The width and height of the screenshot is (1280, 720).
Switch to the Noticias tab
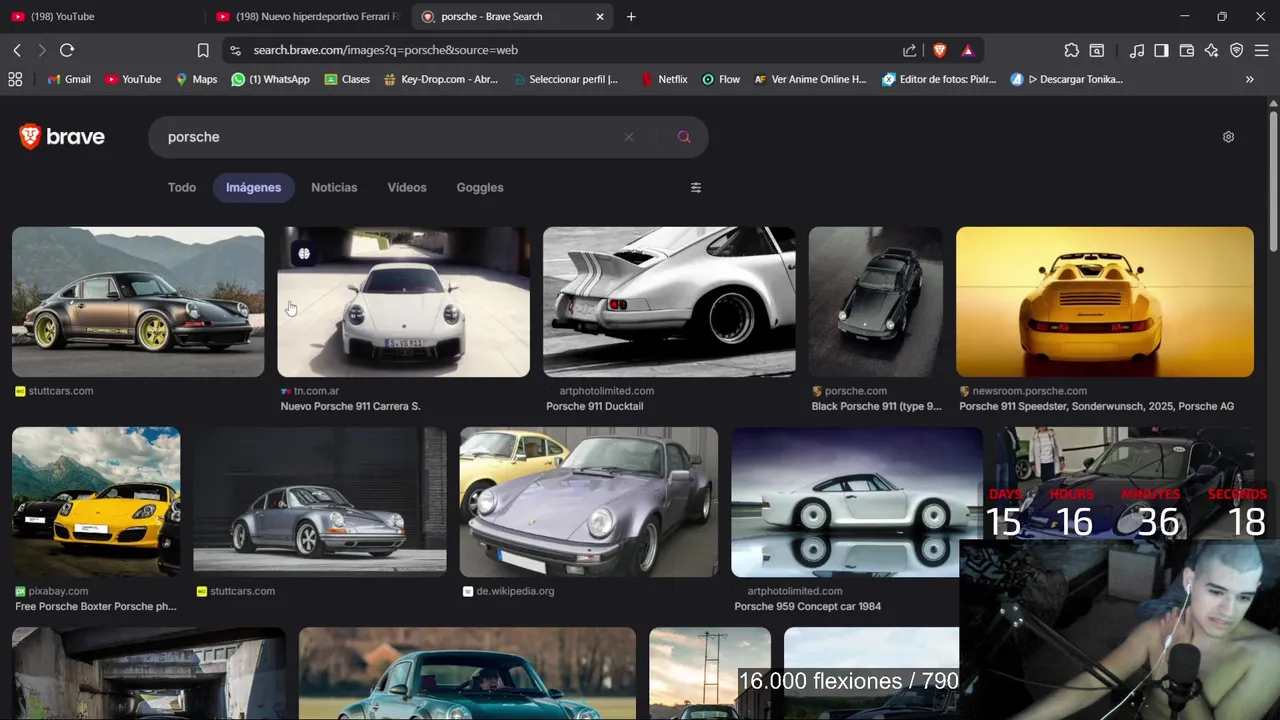point(334,187)
